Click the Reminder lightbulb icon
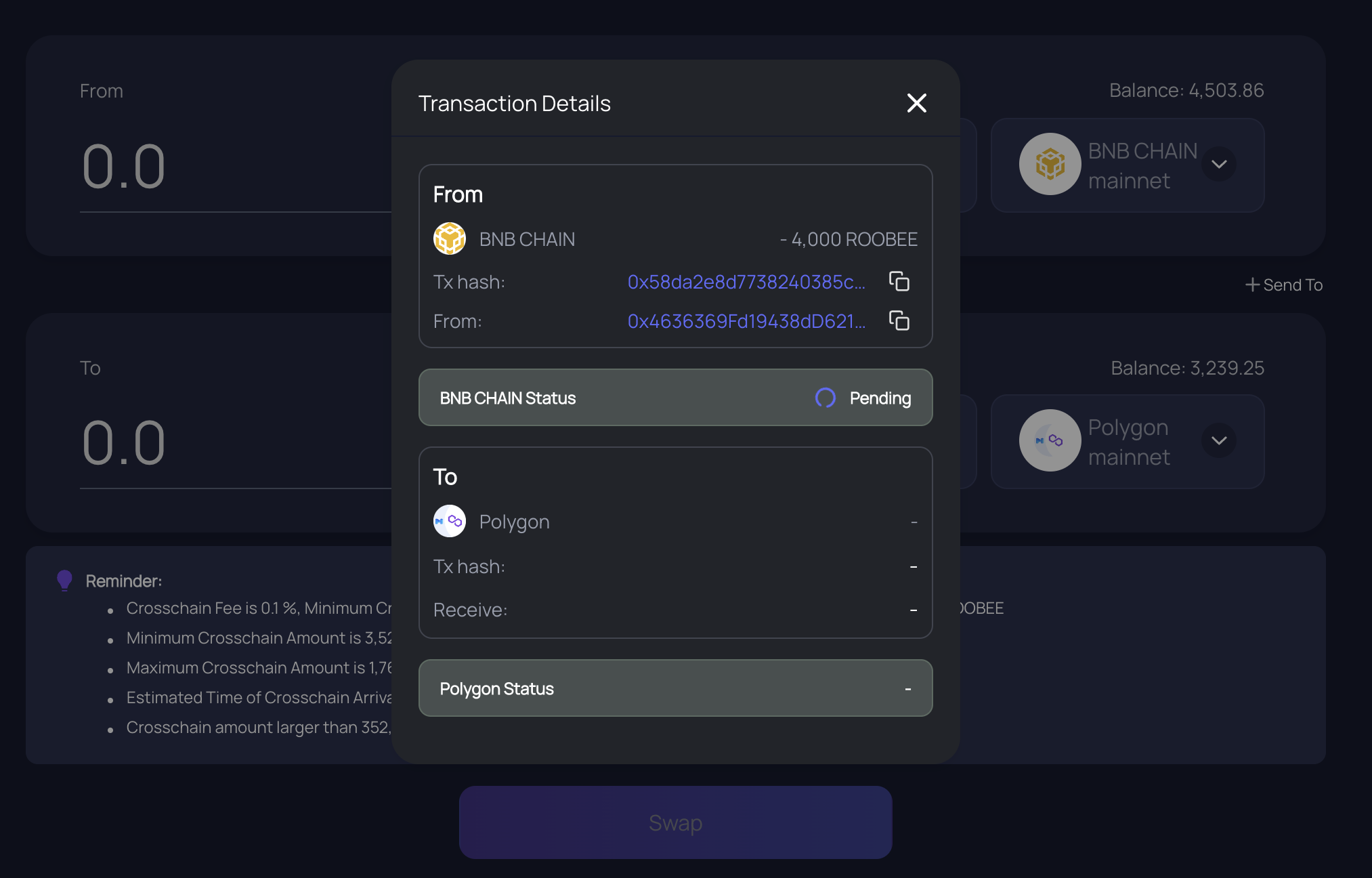 point(64,581)
